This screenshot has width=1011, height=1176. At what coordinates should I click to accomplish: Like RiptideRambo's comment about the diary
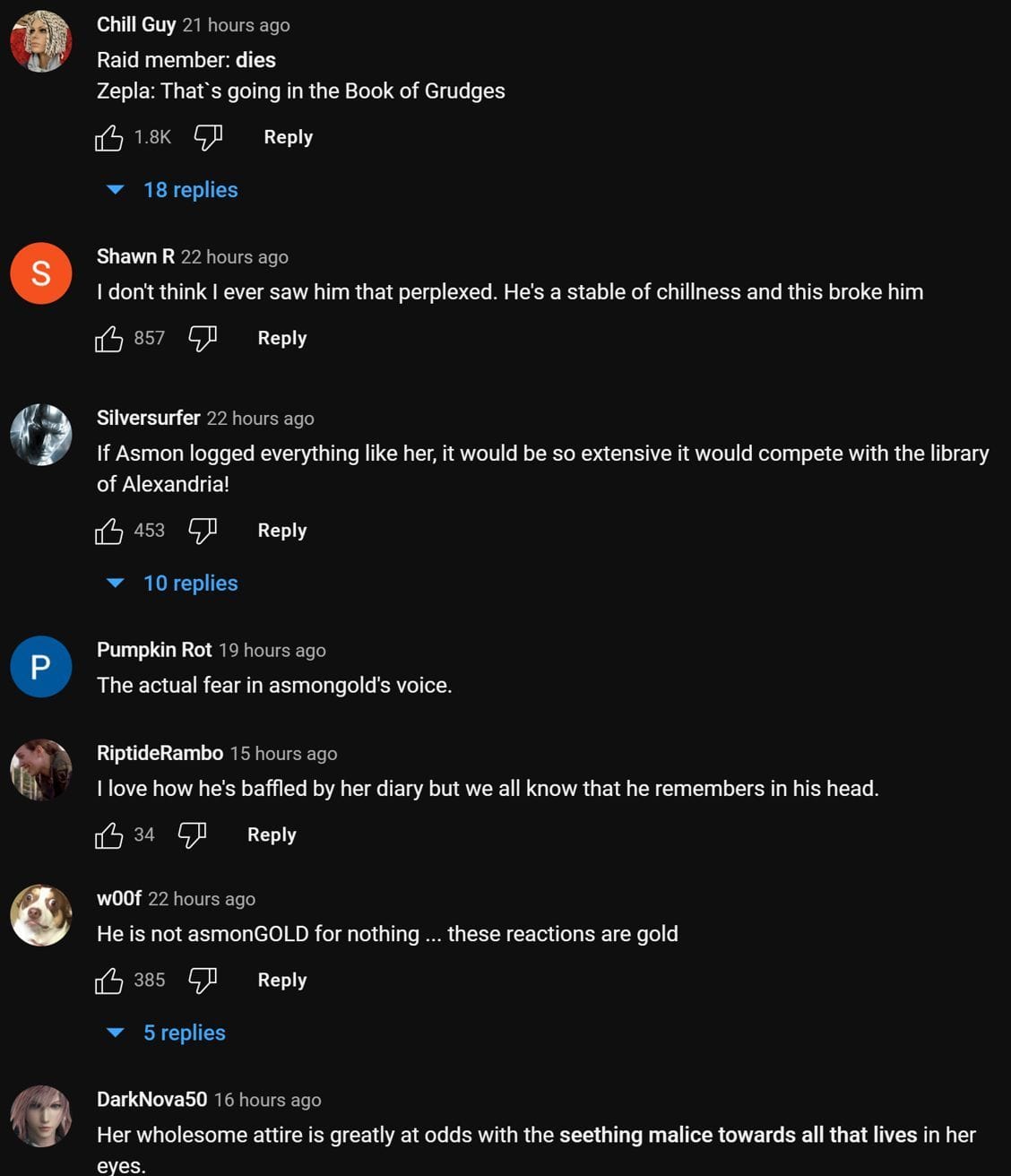click(109, 834)
